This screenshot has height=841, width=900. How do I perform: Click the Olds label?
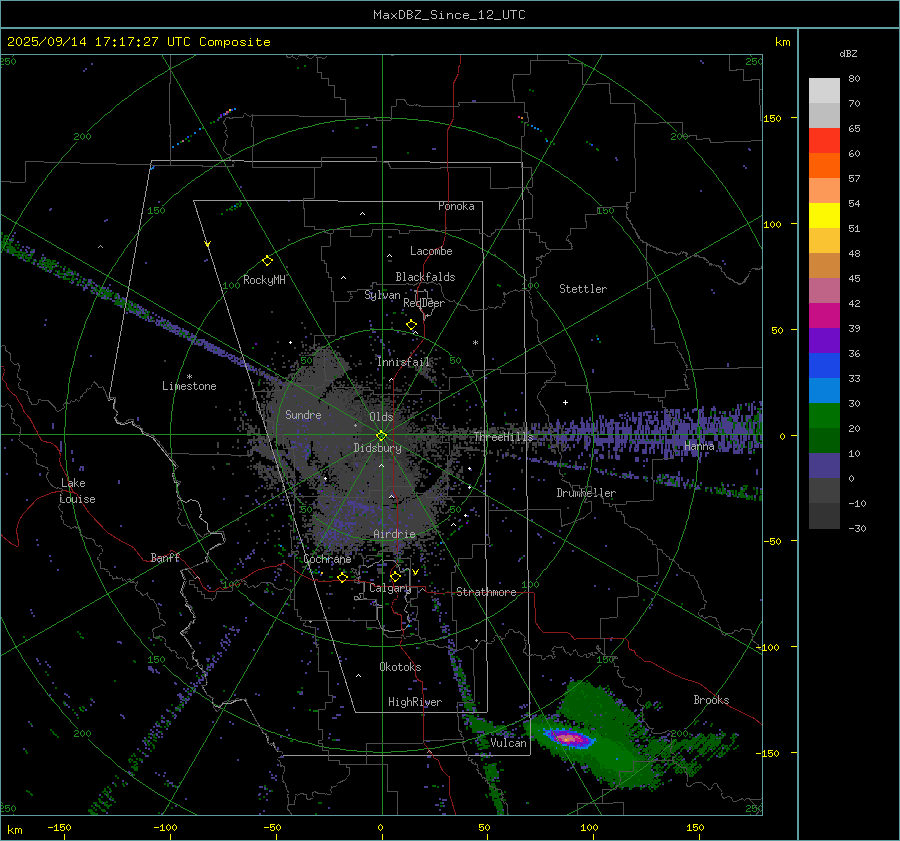click(381, 417)
